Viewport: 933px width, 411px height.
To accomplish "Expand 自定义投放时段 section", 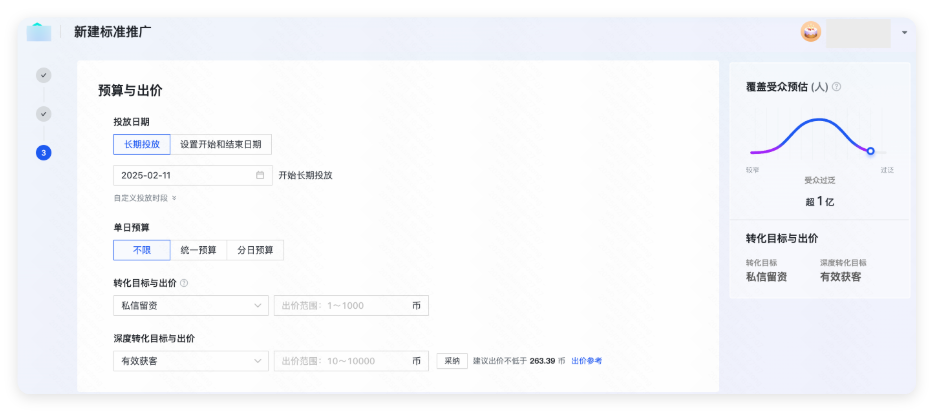I will [x=145, y=198].
